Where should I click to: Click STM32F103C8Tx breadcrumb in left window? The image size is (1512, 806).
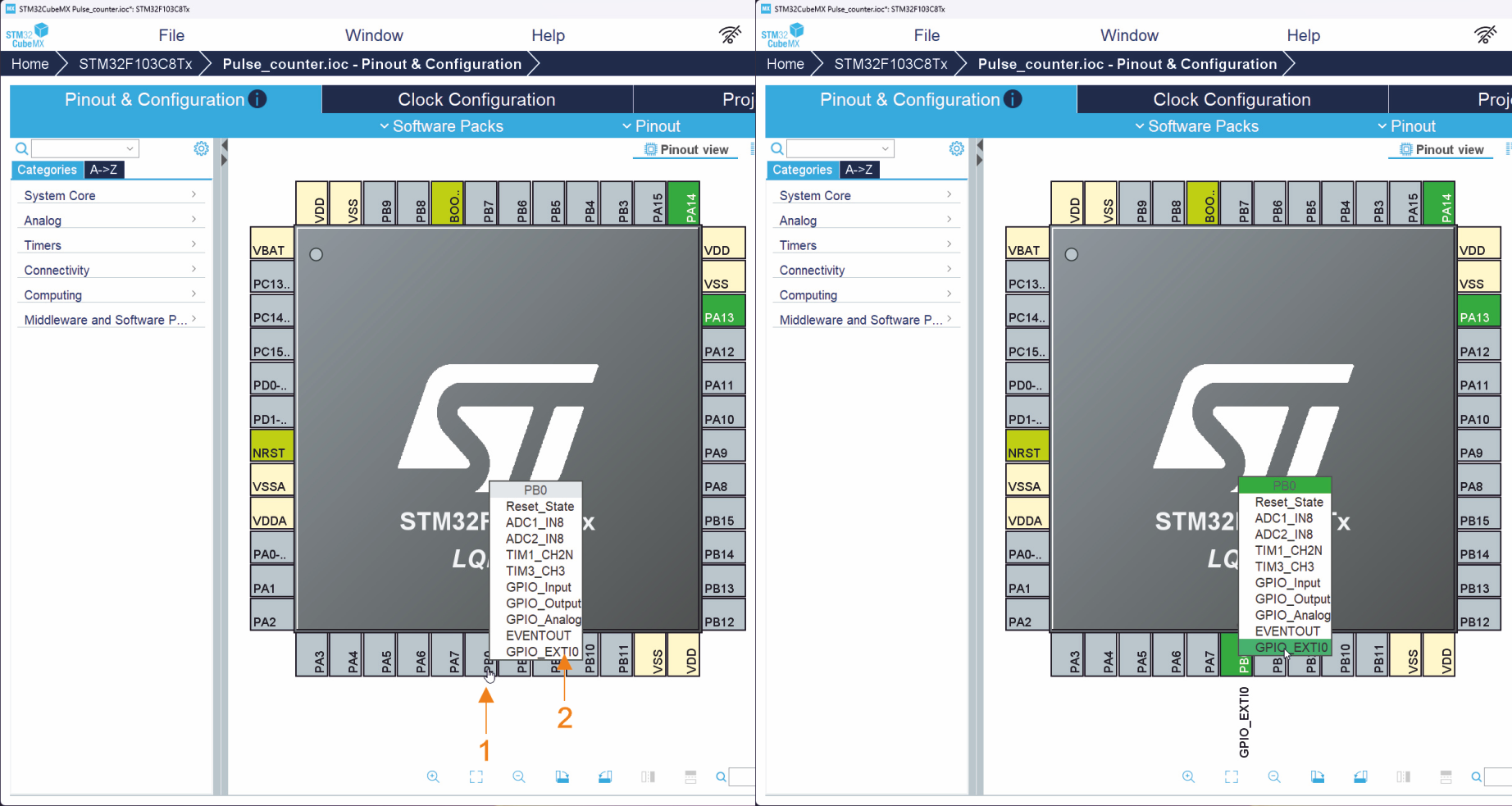[135, 64]
